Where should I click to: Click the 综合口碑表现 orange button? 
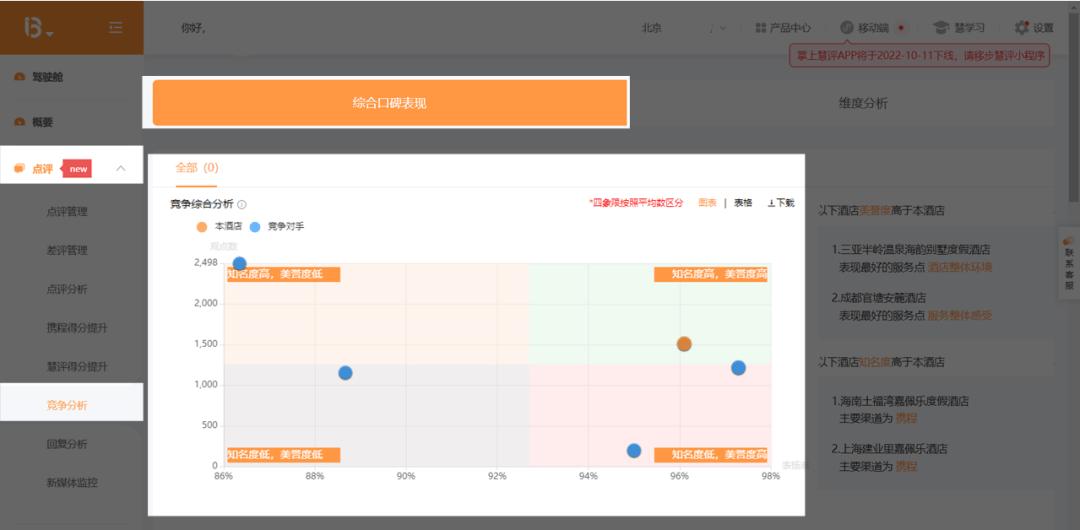coord(389,103)
